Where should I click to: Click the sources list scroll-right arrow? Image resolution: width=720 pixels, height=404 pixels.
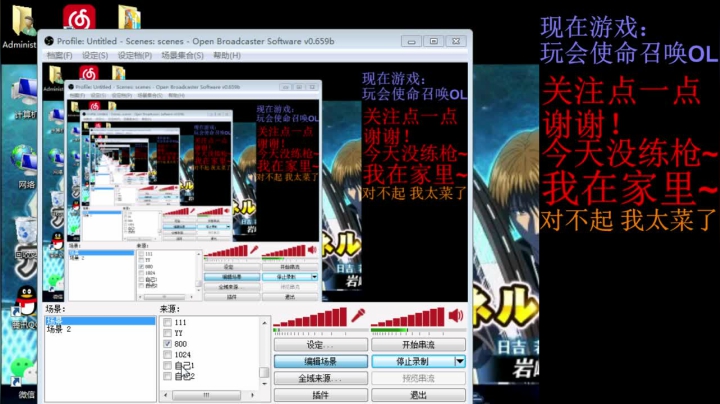tap(252, 395)
